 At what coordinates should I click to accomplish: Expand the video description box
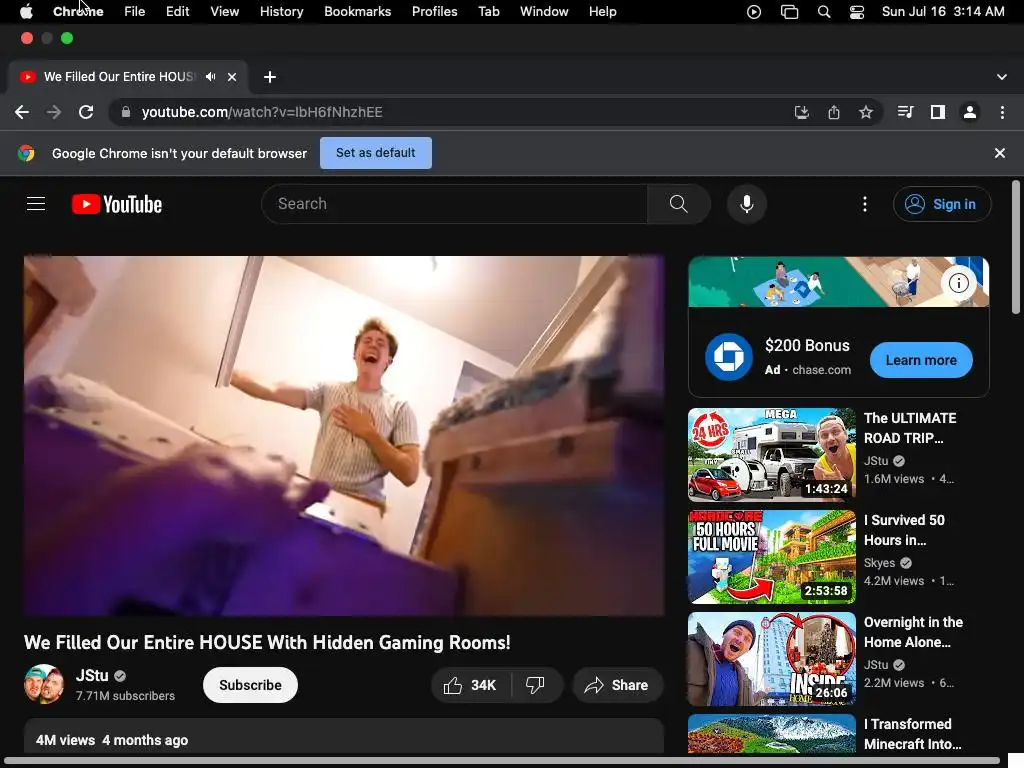point(344,737)
